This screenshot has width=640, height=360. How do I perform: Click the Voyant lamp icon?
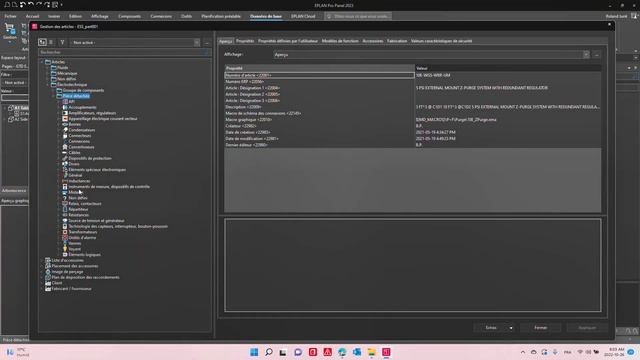(65, 249)
